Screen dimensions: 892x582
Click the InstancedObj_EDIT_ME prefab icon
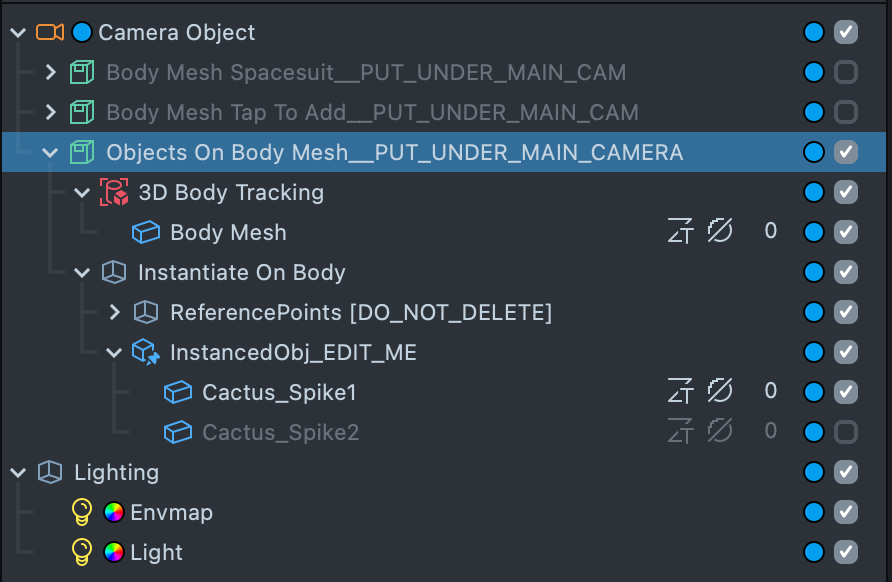pyautogui.click(x=146, y=352)
